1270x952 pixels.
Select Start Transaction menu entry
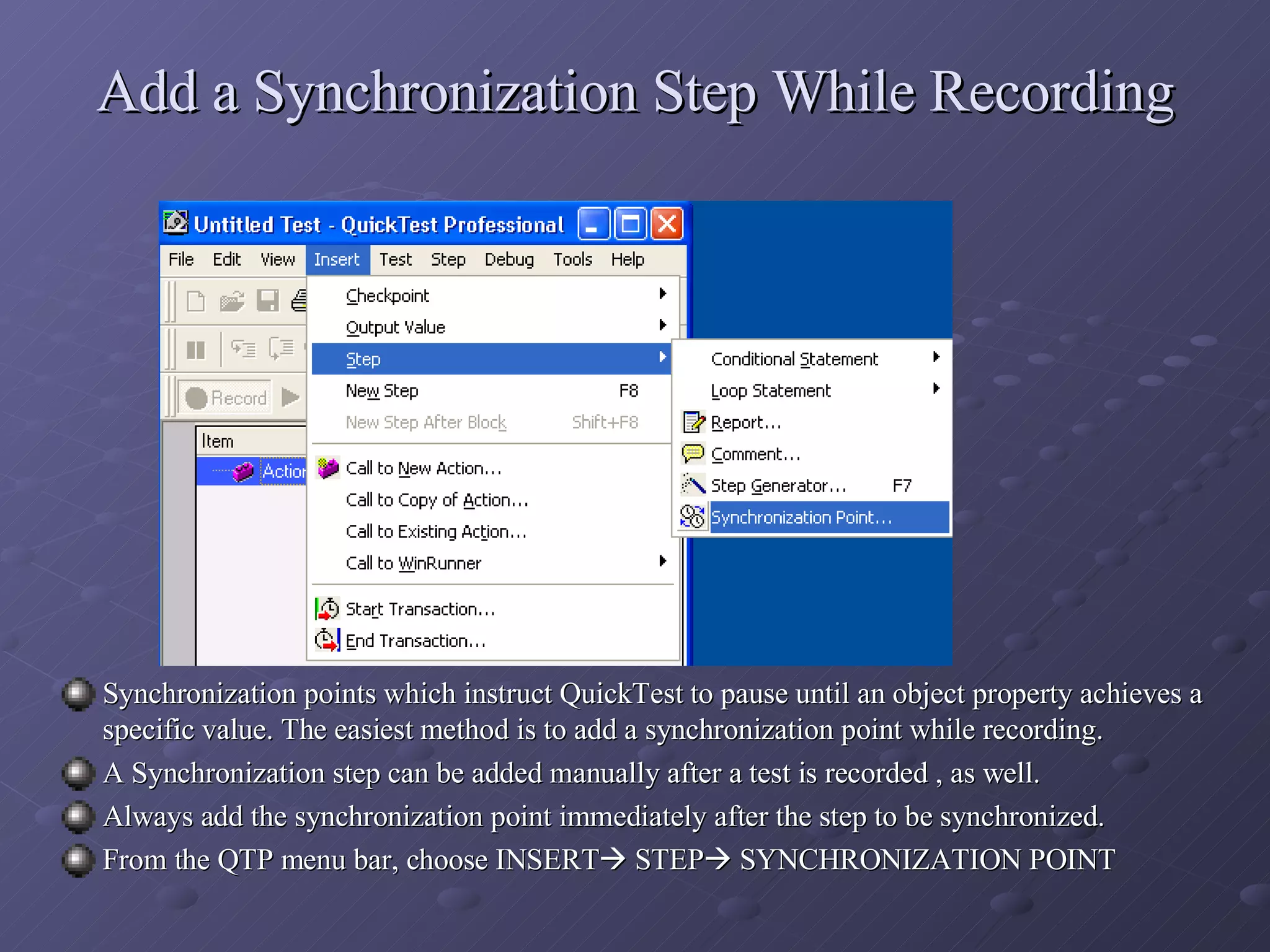click(x=491, y=609)
